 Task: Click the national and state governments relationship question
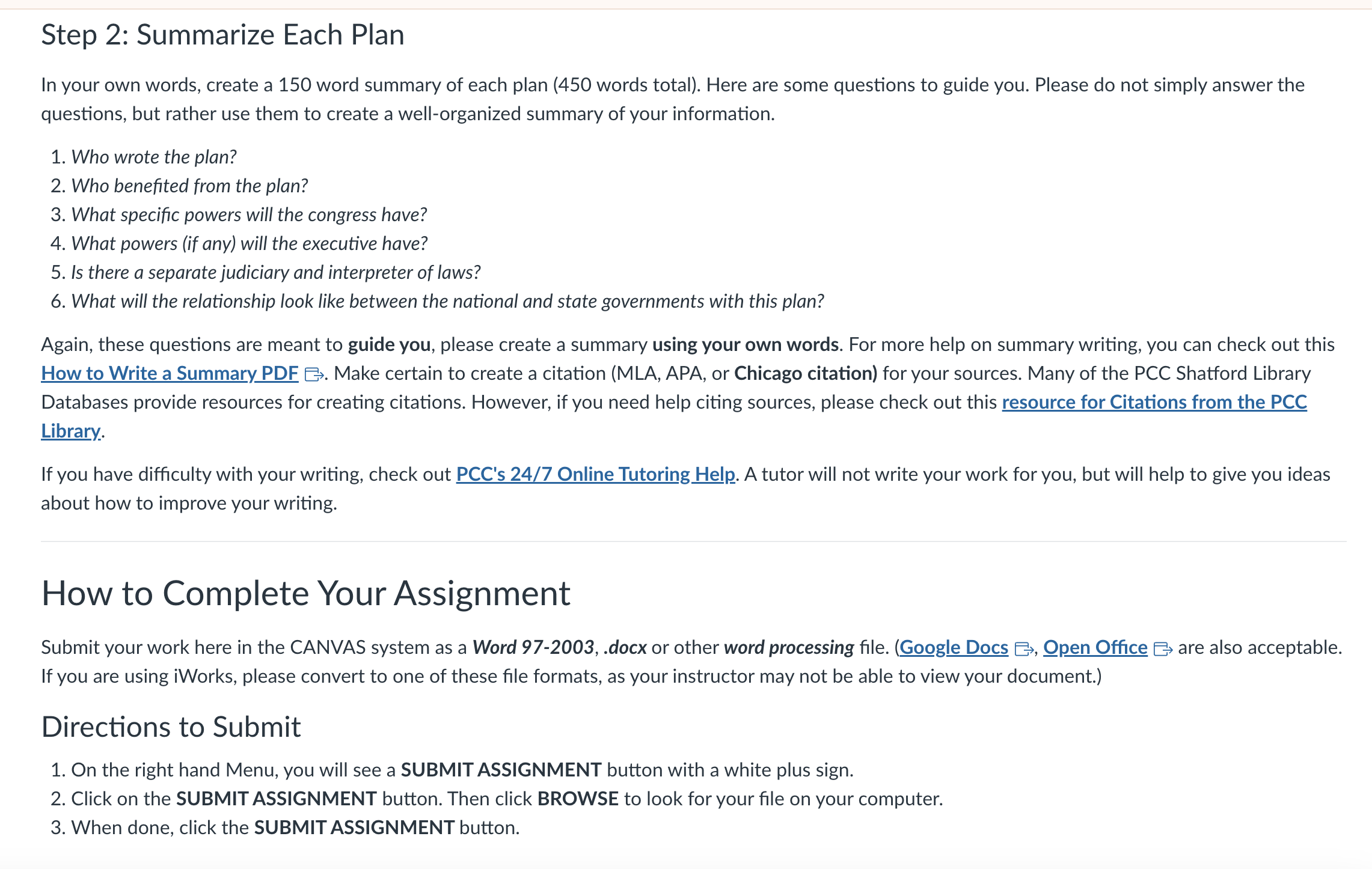447,301
